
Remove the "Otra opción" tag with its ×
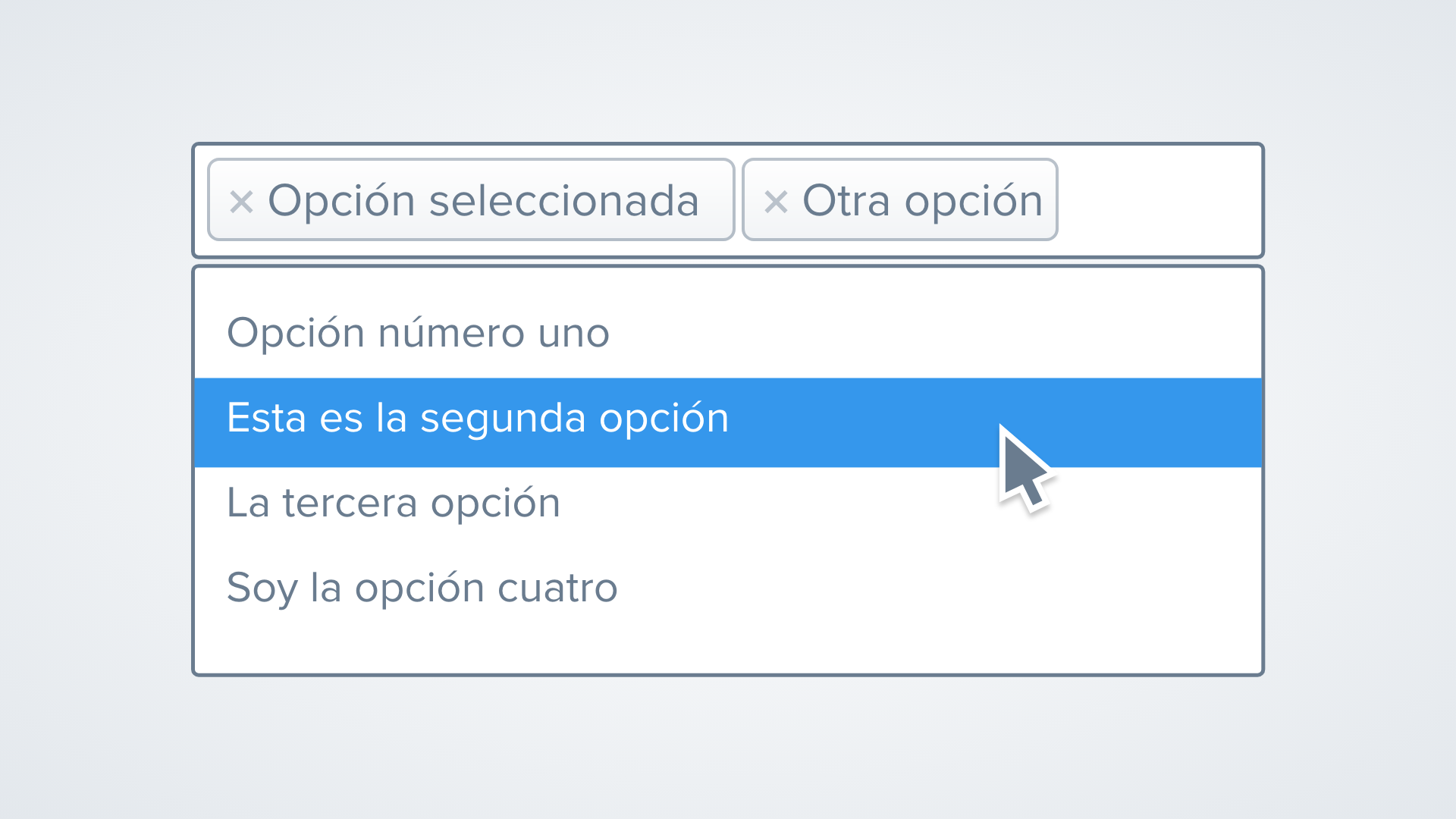(776, 202)
